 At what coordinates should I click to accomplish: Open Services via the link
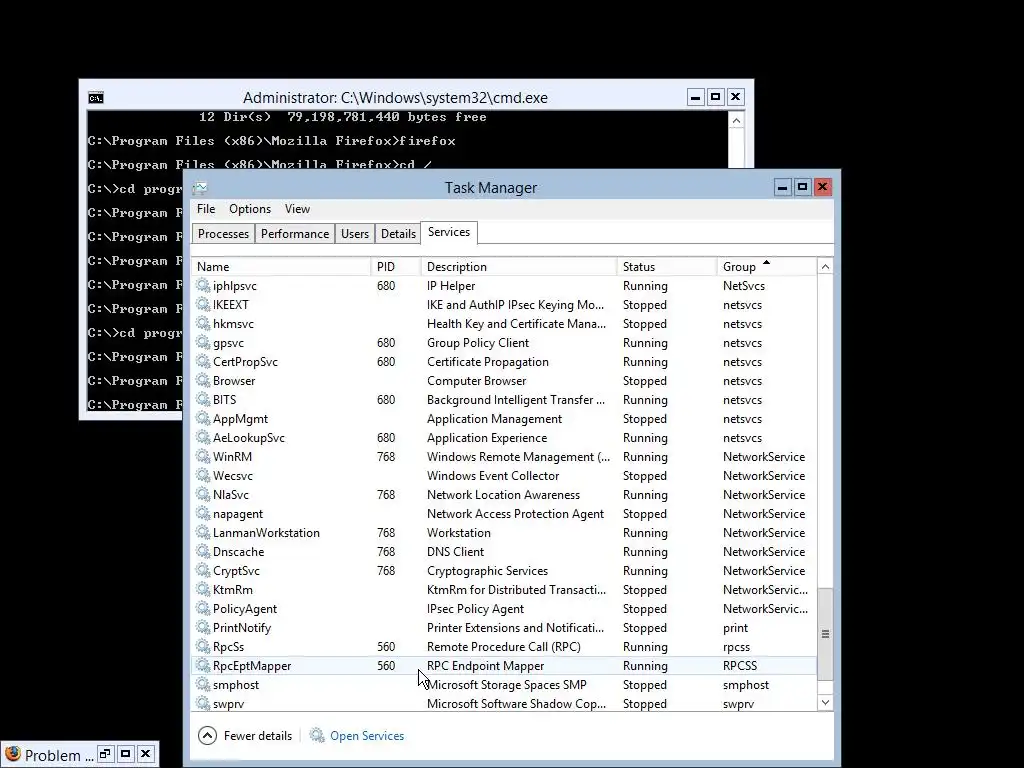[x=367, y=736]
